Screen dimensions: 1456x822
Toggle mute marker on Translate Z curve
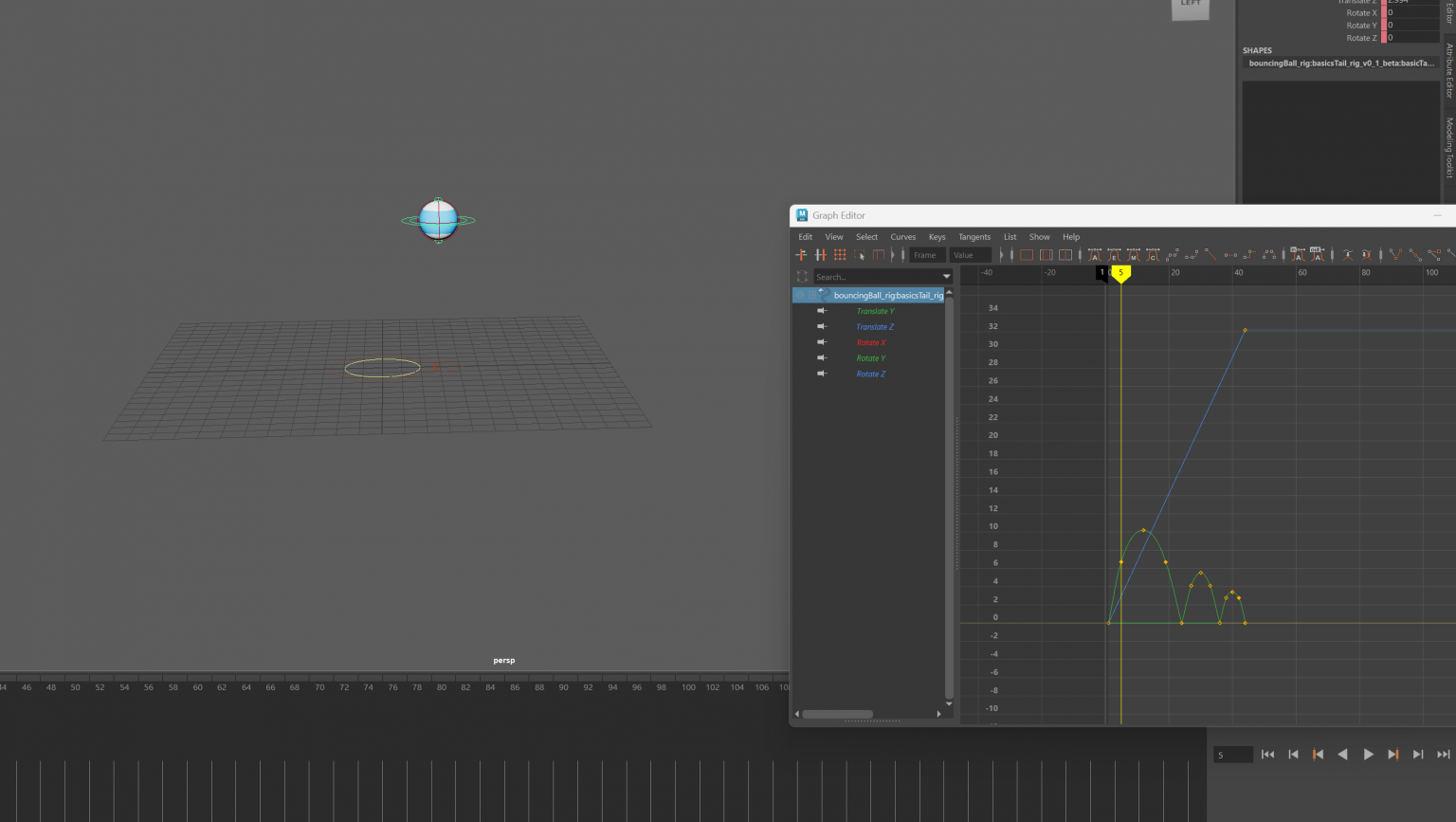click(822, 327)
